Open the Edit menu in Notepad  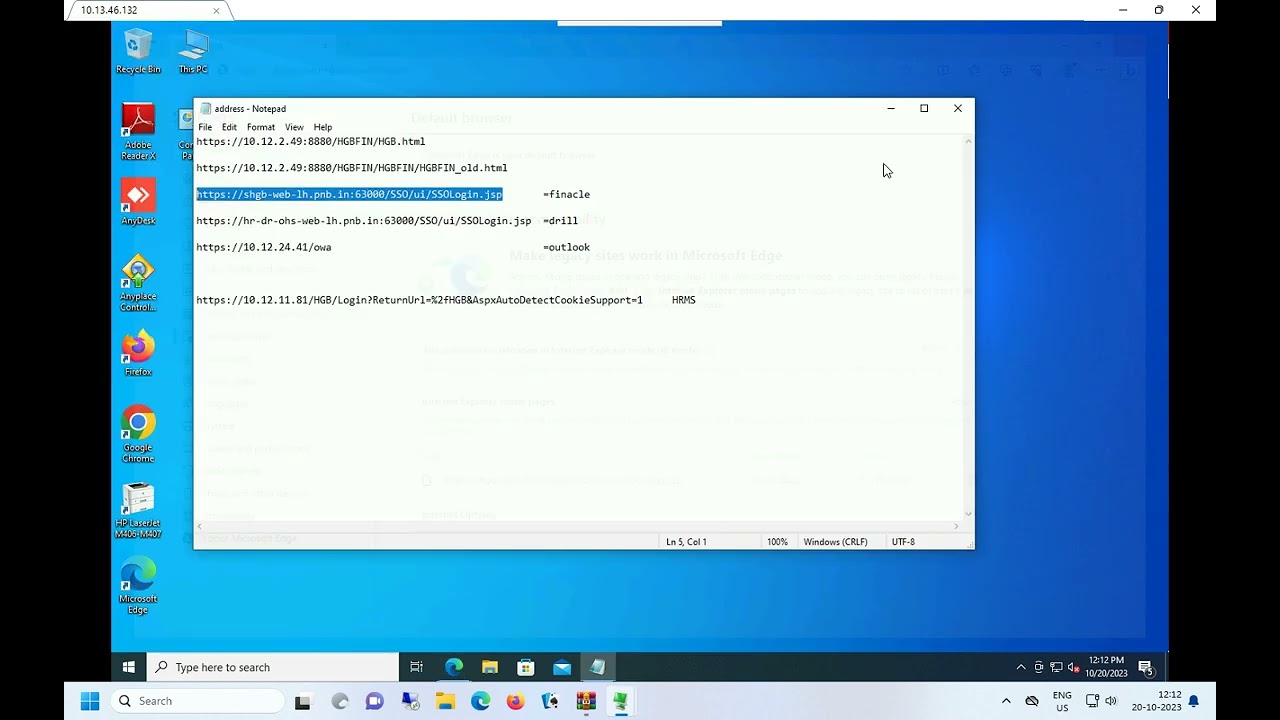(229, 127)
